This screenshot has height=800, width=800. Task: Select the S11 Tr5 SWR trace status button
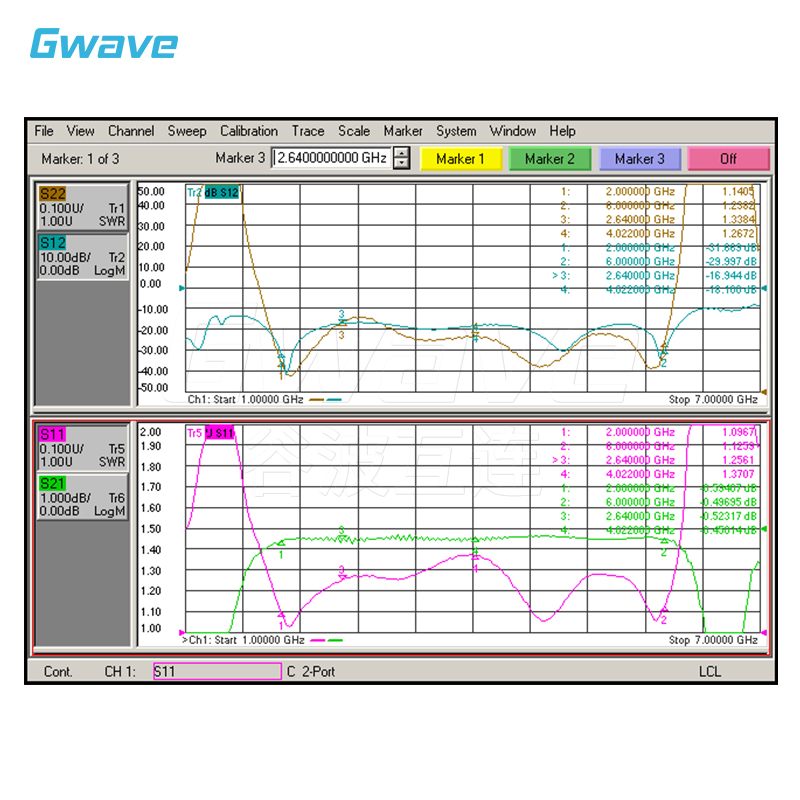click(x=82, y=447)
